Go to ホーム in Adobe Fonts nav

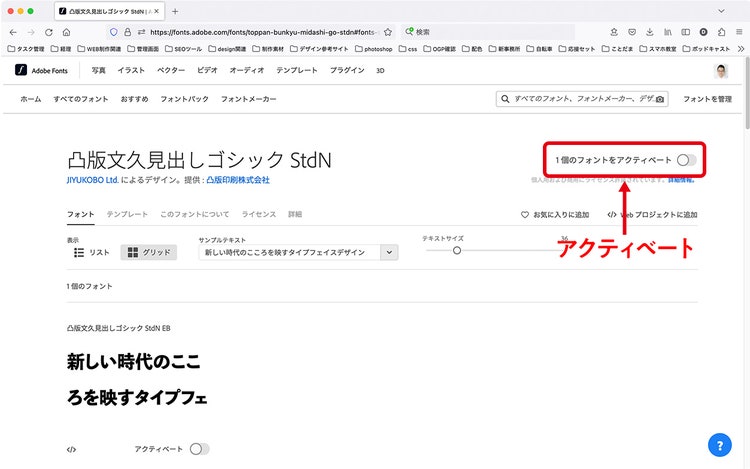point(31,99)
